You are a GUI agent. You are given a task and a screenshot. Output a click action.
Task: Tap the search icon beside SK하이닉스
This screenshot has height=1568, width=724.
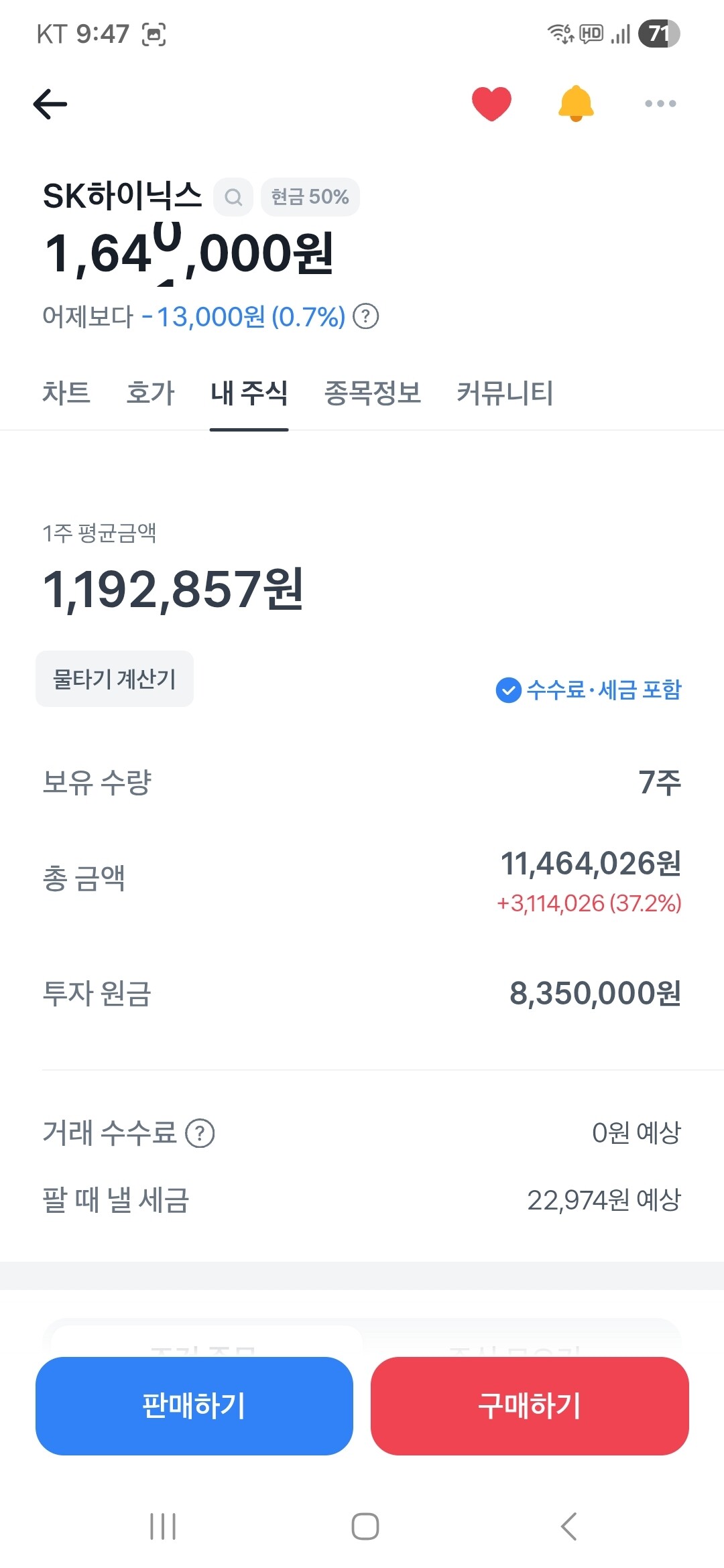(233, 197)
